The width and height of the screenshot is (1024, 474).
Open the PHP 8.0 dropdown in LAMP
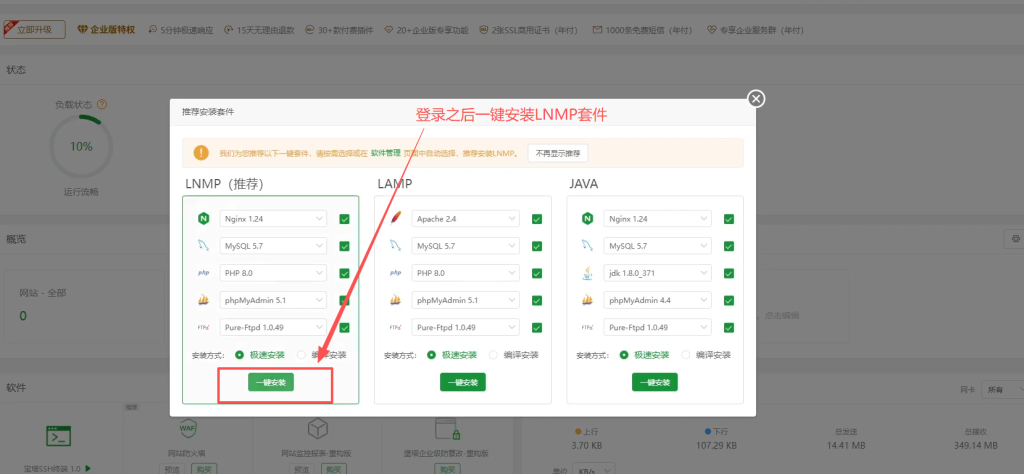tap(466, 273)
